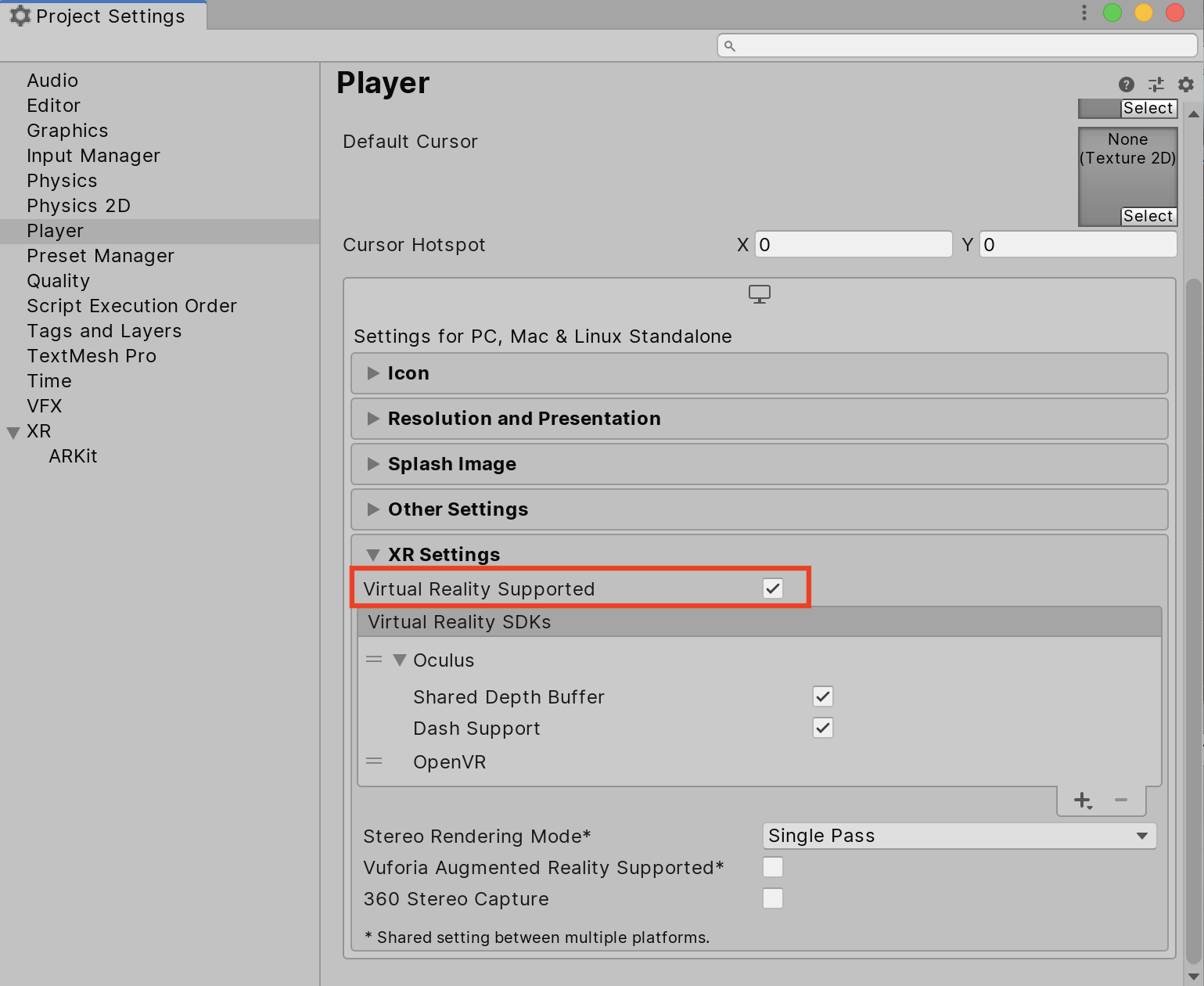
Task: Click the minus button to remove SDK
Action: 1121,800
